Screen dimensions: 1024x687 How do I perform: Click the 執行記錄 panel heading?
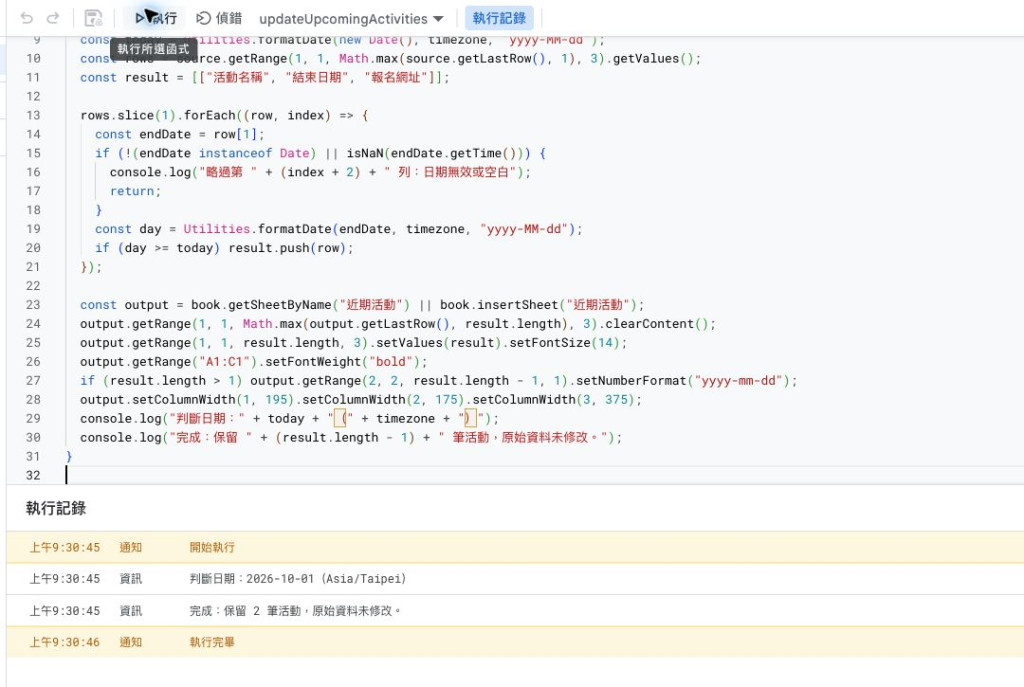tap(56, 508)
